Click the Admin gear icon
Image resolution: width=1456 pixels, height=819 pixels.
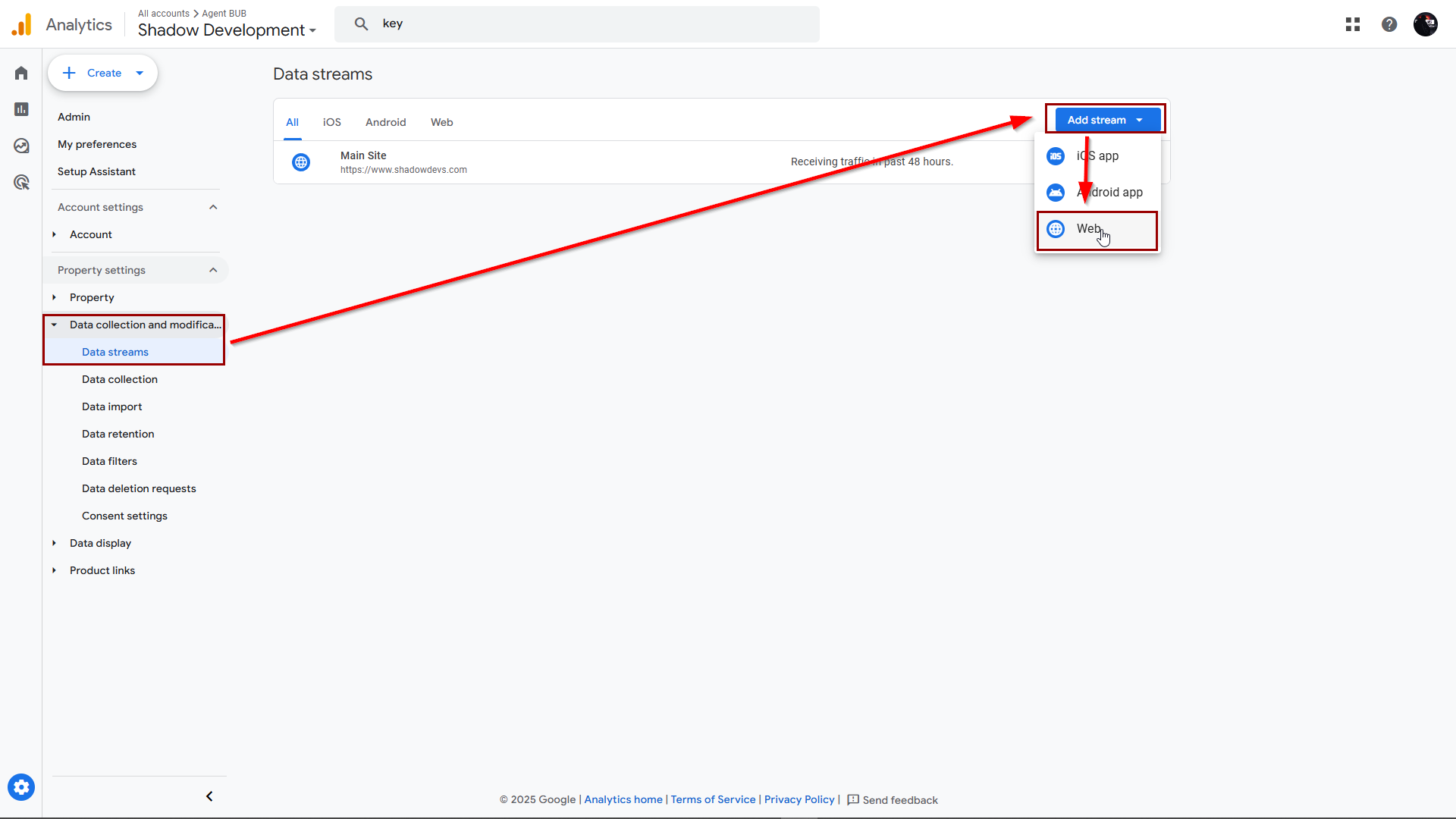(21, 787)
